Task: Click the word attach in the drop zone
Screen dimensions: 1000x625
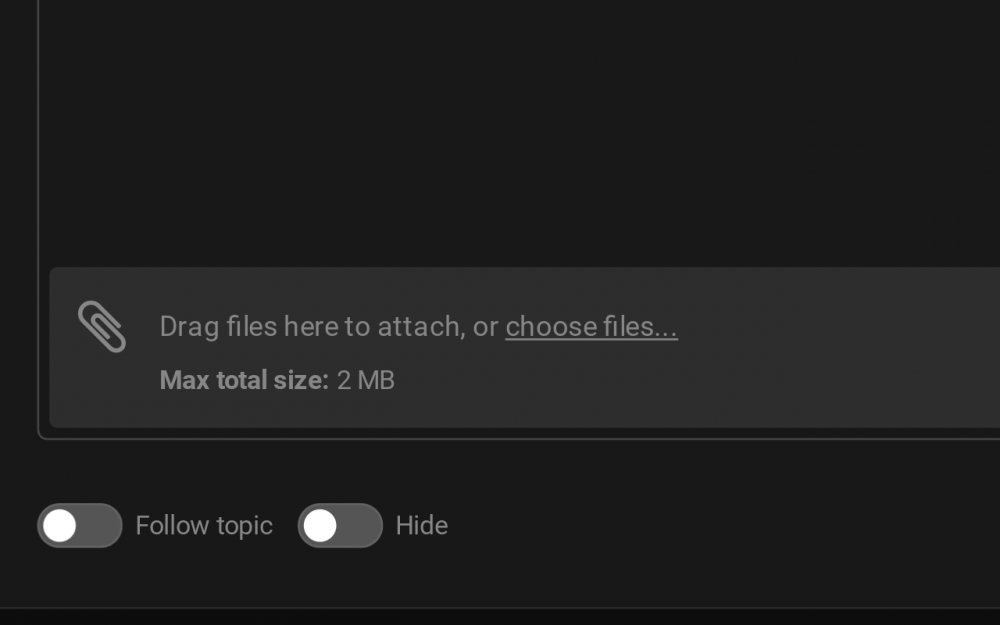Action: (421, 327)
